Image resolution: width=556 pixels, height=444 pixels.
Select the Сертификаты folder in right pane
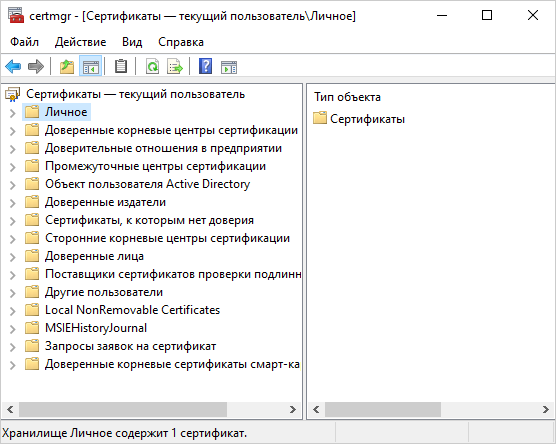359,119
